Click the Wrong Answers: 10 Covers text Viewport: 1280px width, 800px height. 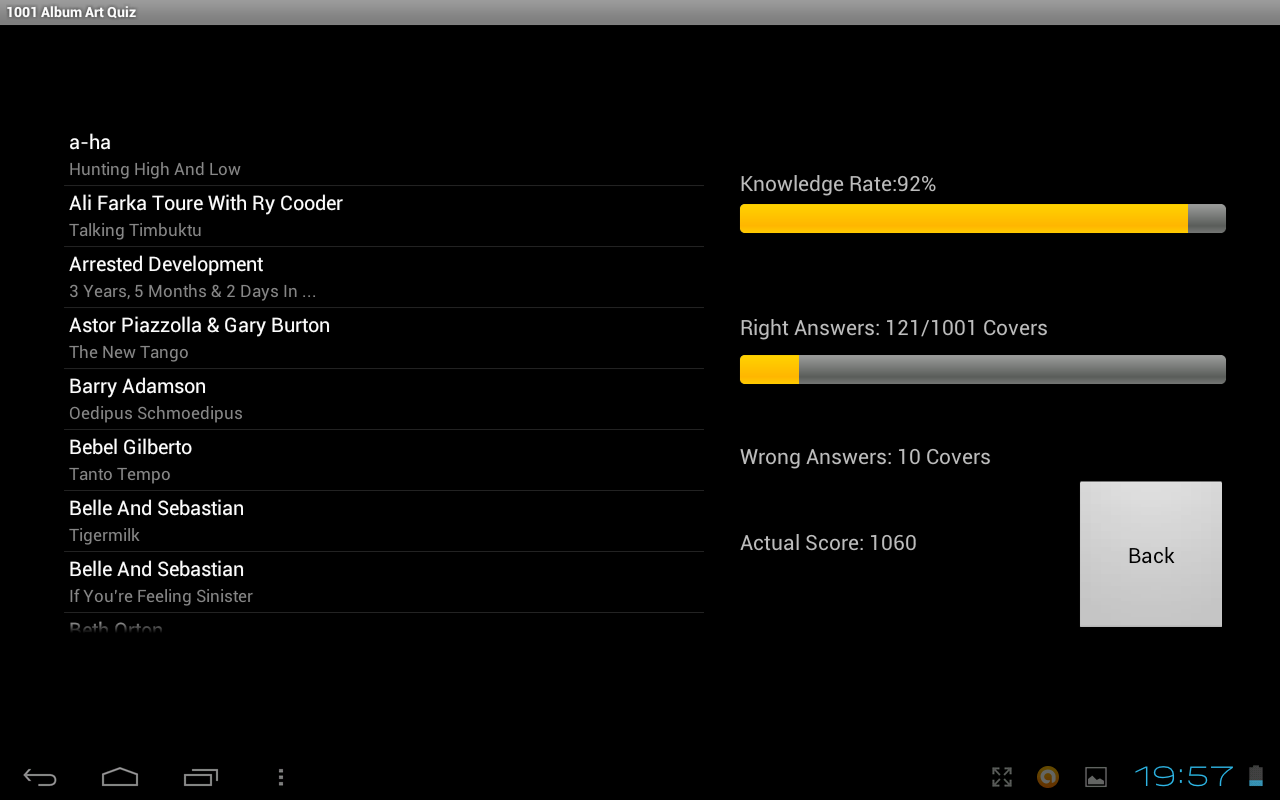865,457
